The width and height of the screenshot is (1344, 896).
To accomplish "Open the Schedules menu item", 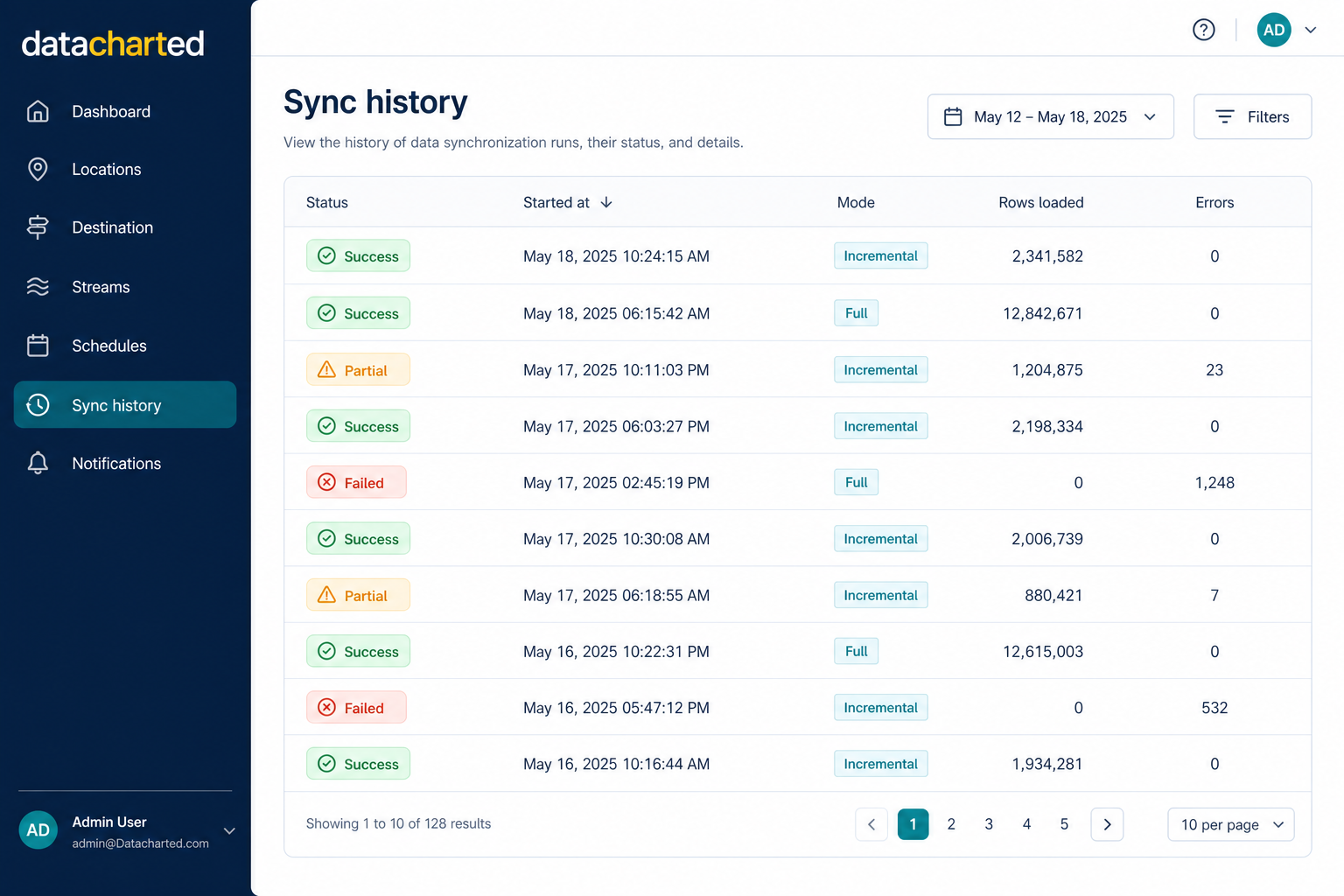I will pyautogui.click(x=125, y=346).
